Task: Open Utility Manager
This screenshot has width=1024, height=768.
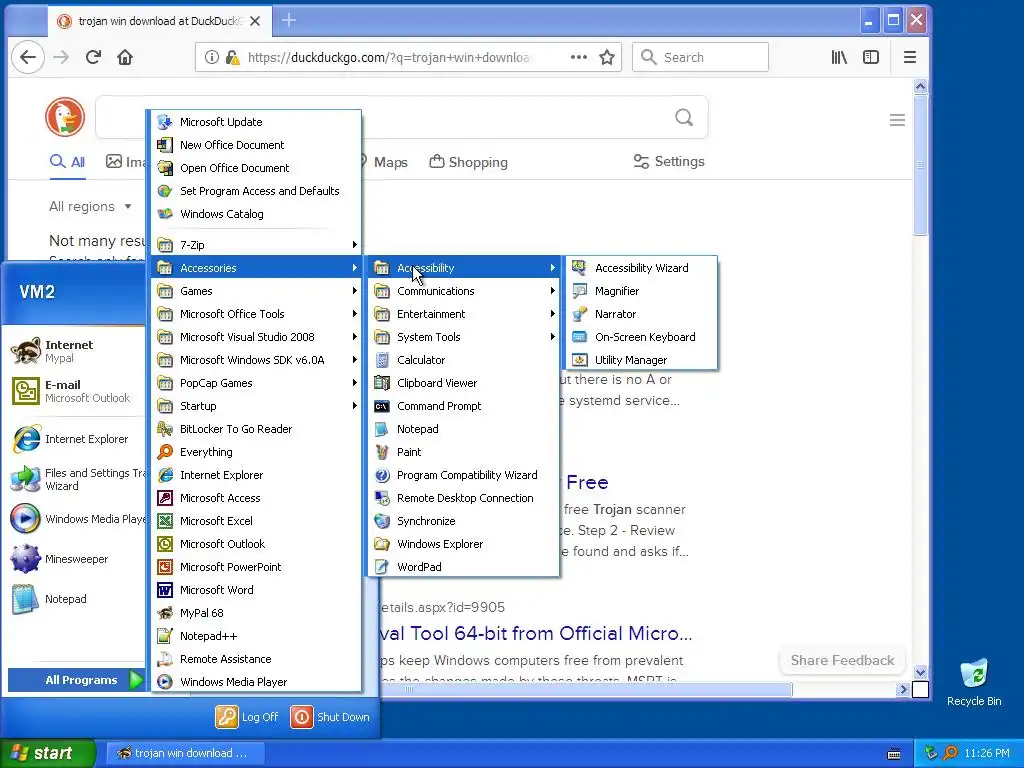Action: click(x=642, y=360)
